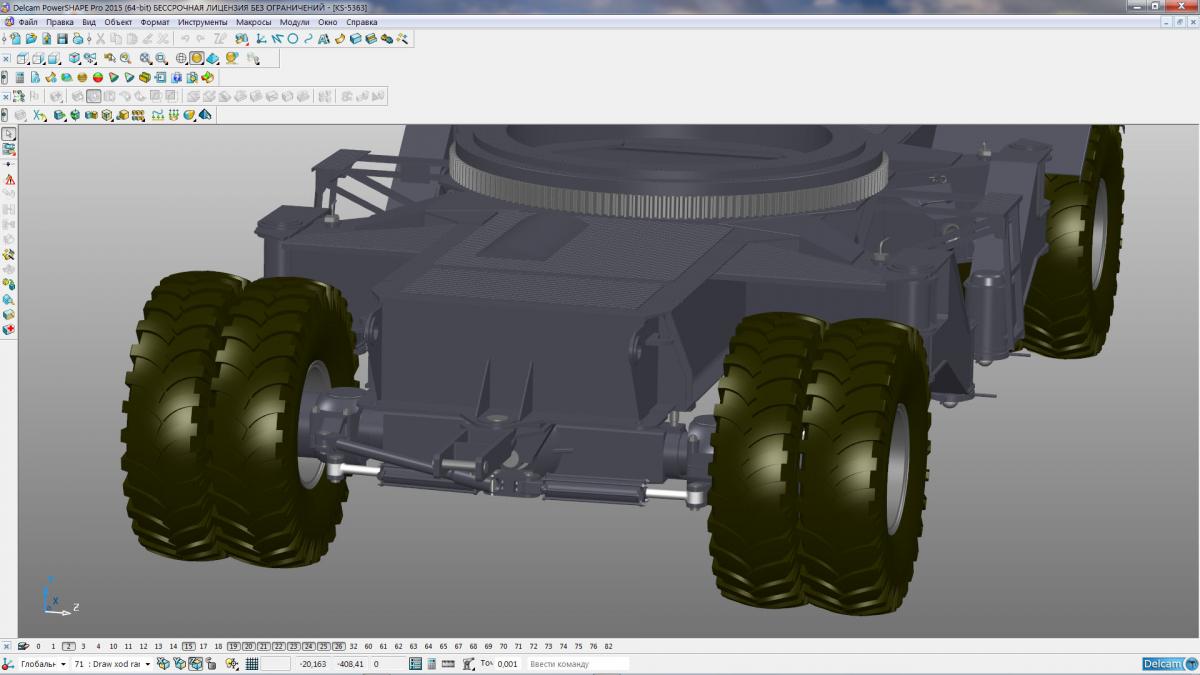Click the Y coordinate field -408,41
Screen dimensions: 1200x675
(x=350, y=663)
